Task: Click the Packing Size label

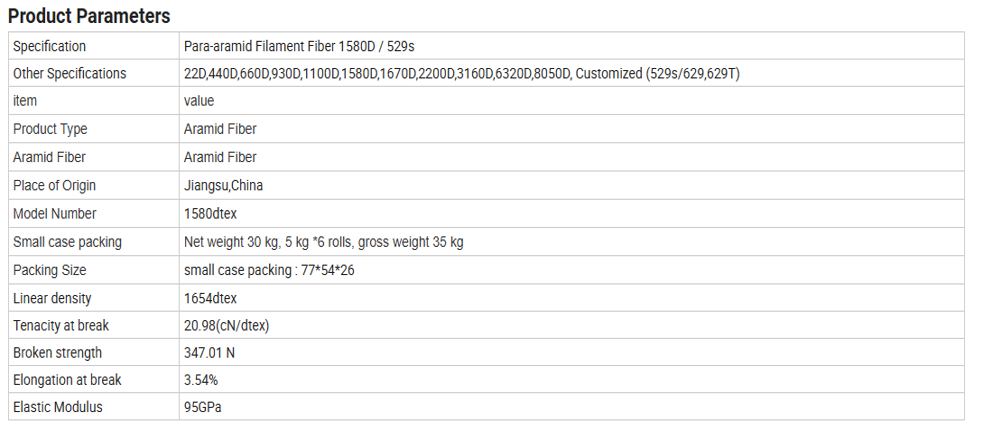Action: tap(50, 269)
